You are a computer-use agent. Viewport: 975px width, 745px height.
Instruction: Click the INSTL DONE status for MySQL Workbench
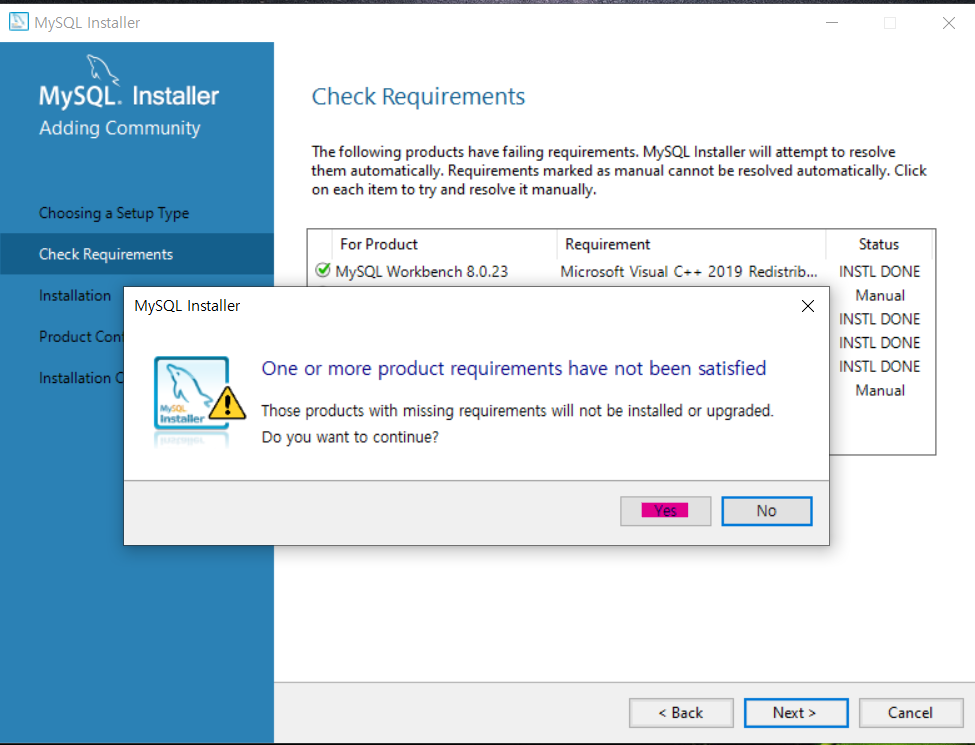(x=879, y=272)
